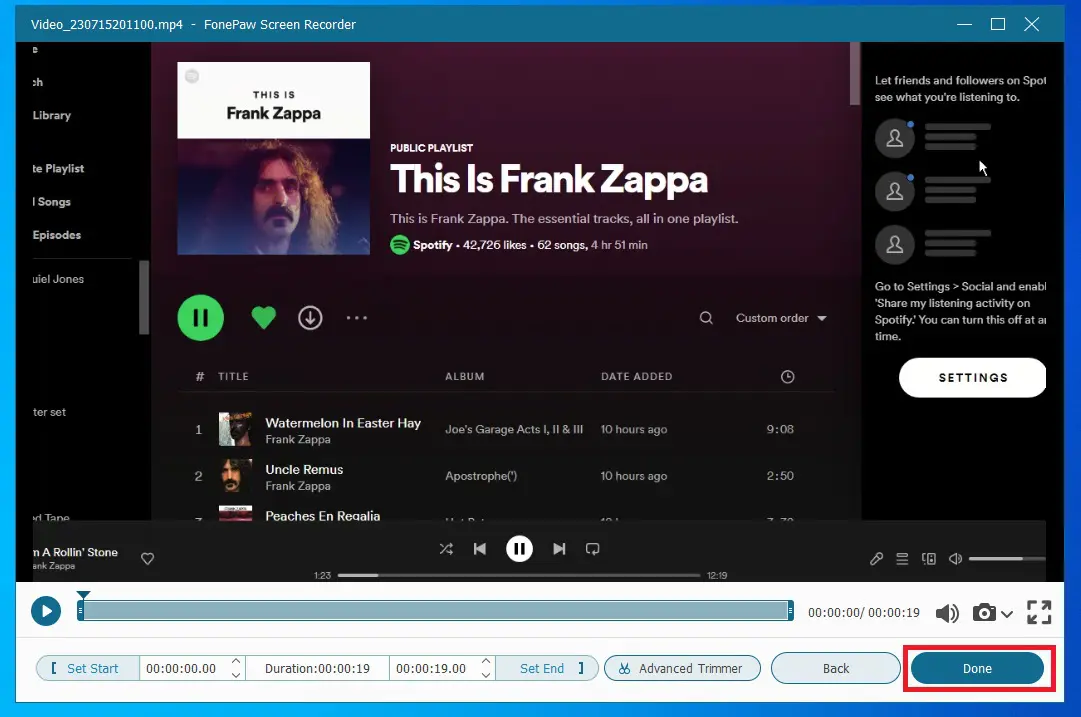
Task: Click the end time field 00:00:19.00
Action: click(x=432, y=668)
